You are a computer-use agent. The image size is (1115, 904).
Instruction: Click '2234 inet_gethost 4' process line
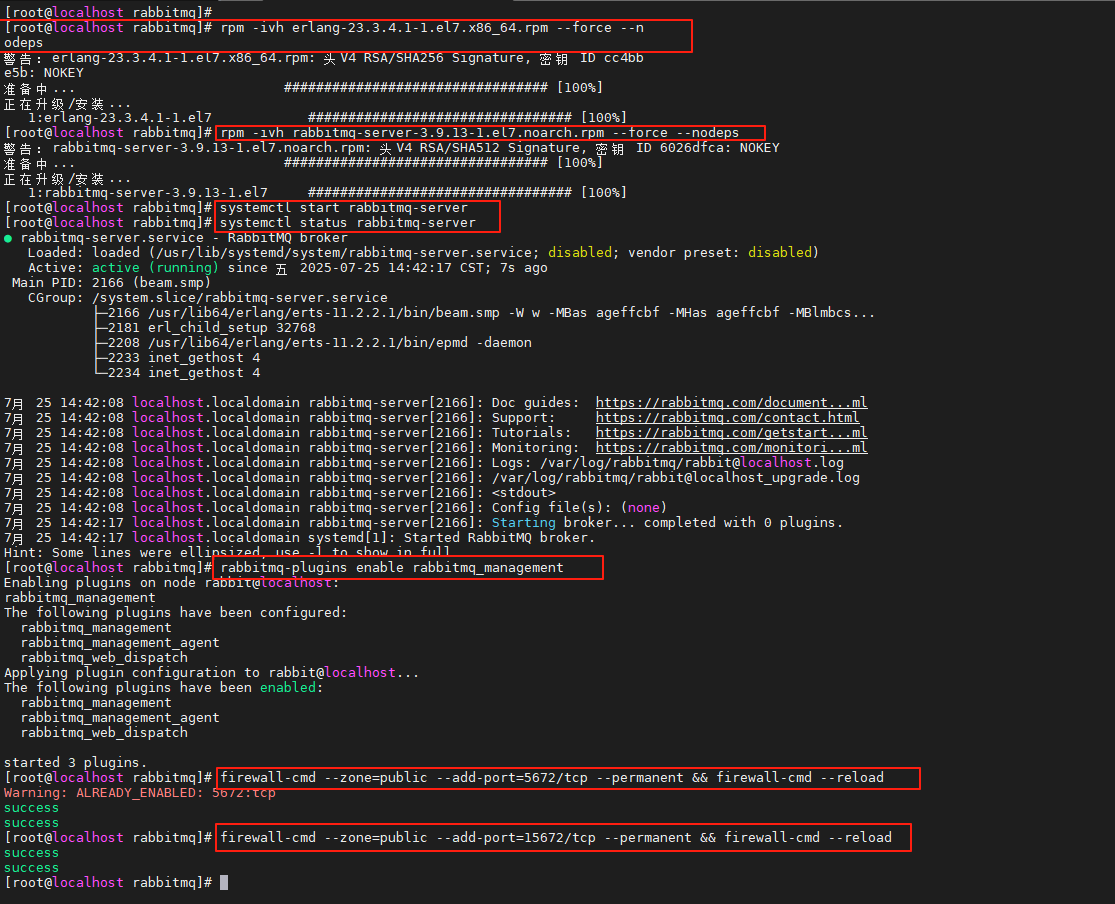(183, 373)
